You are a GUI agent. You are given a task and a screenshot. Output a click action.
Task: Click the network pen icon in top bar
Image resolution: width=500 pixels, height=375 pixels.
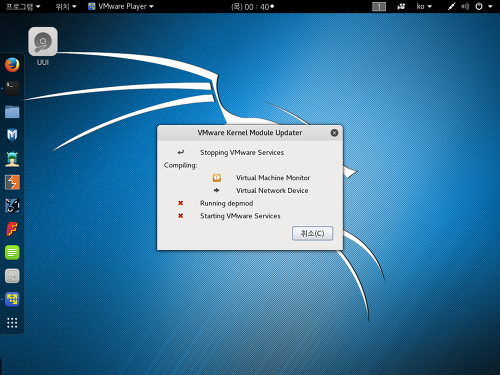pos(451,7)
